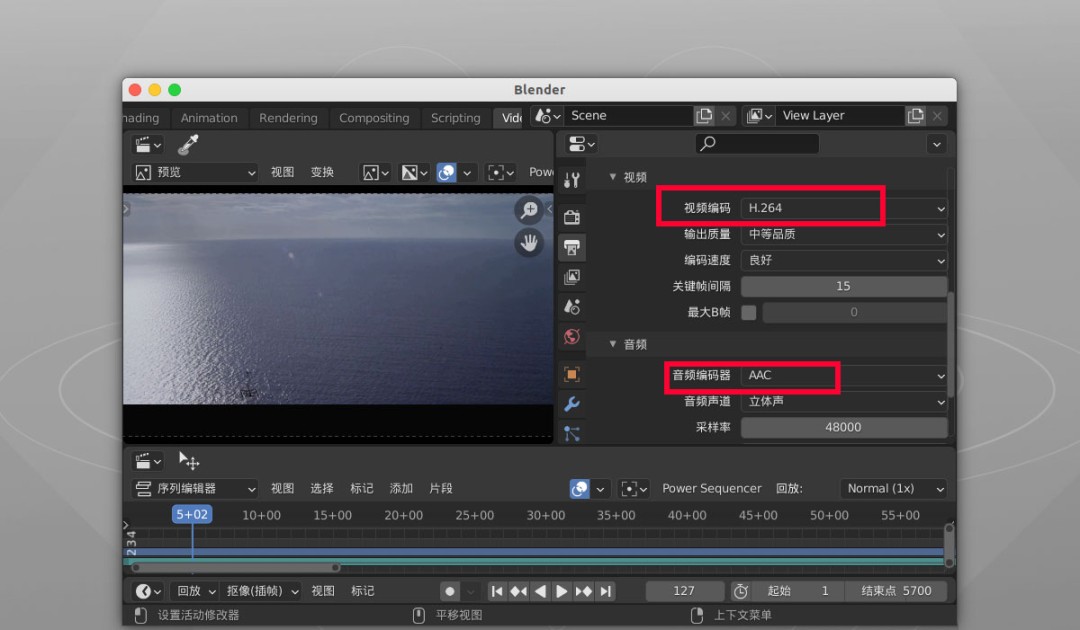Viewport: 1080px width, 630px height.
Task: Enable the 最大B帧 checkbox
Action: coord(749,312)
